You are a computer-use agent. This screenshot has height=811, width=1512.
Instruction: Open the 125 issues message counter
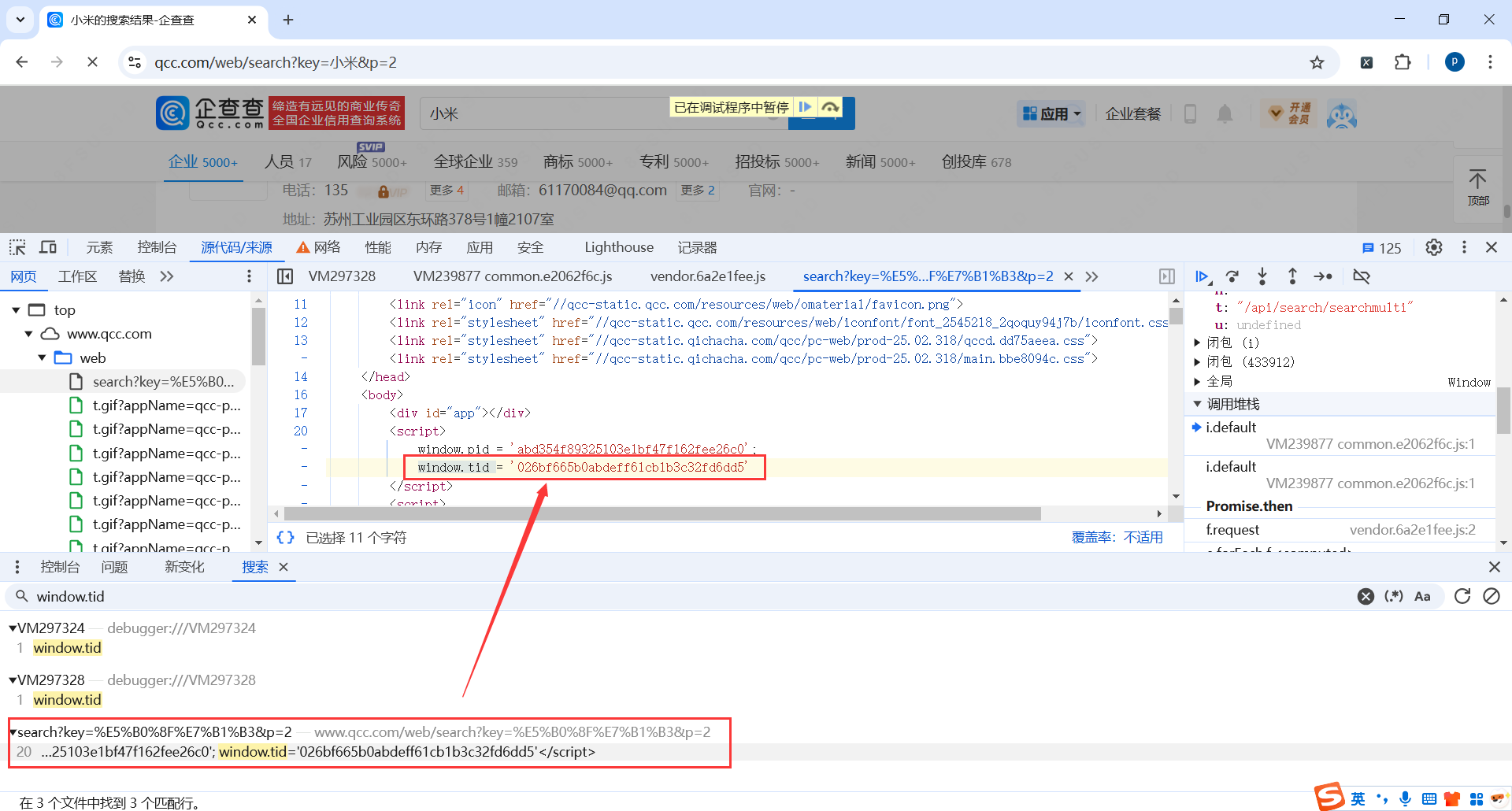click(1382, 248)
